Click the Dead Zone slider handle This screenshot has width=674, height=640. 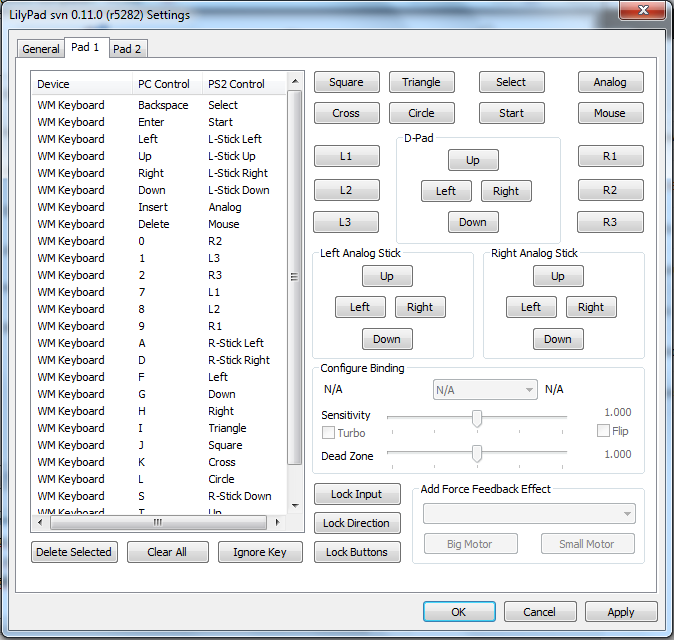click(477, 453)
